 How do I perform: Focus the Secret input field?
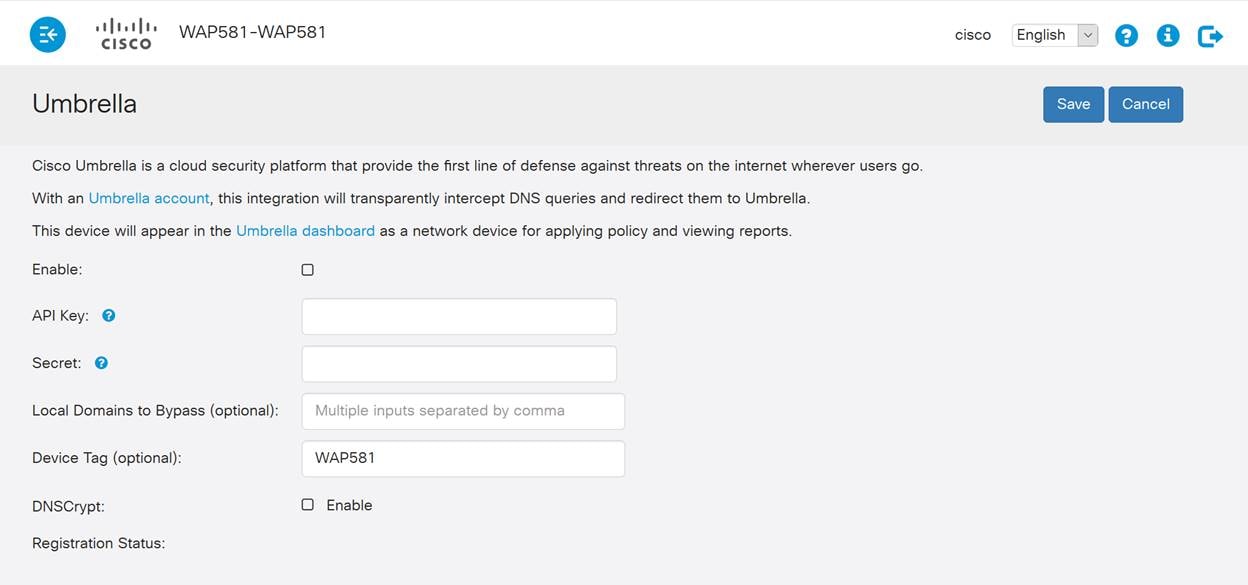click(x=459, y=364)
